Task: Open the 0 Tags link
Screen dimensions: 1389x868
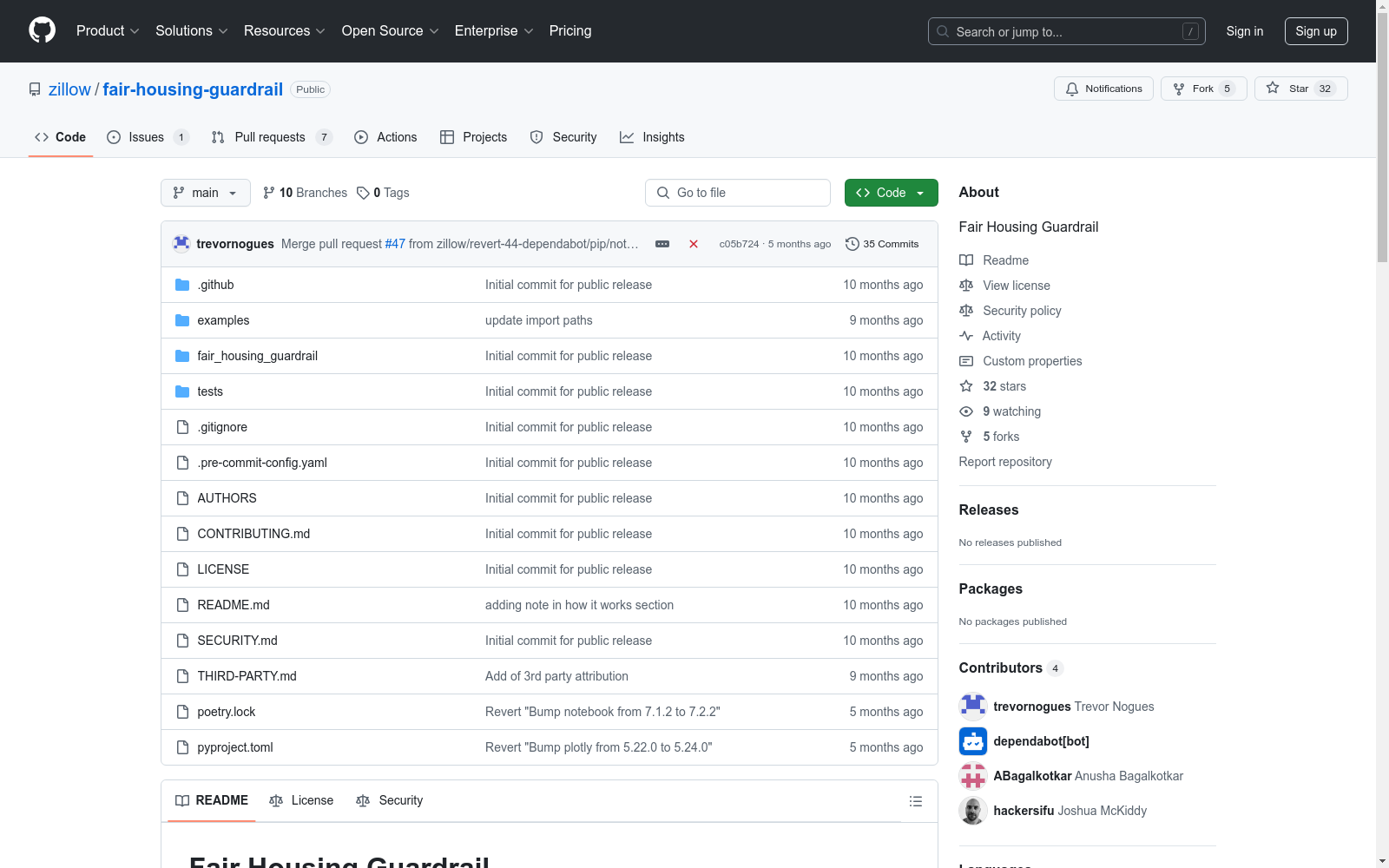Action: pos(383,193)
